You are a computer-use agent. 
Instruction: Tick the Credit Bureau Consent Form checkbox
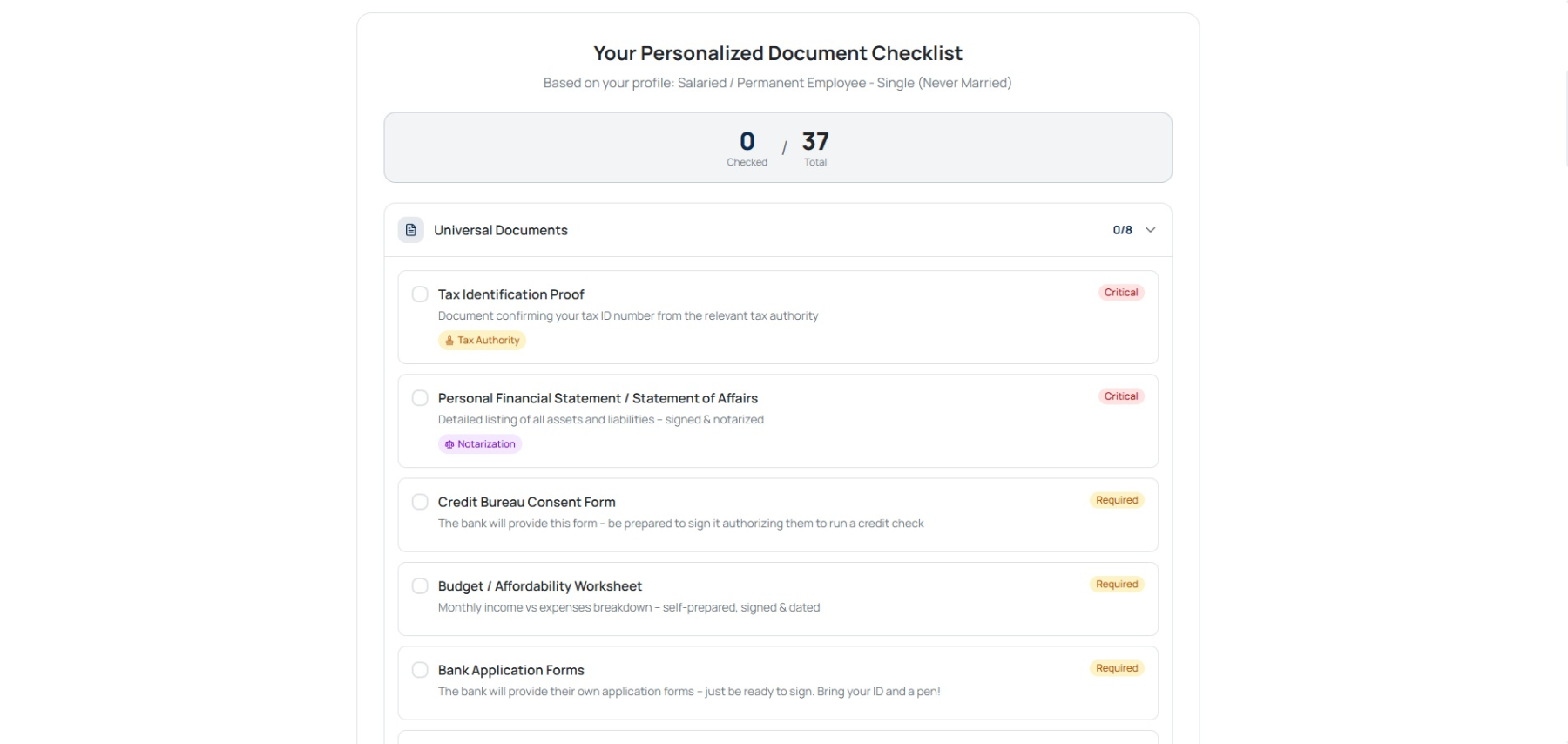(x=420, y=502)
